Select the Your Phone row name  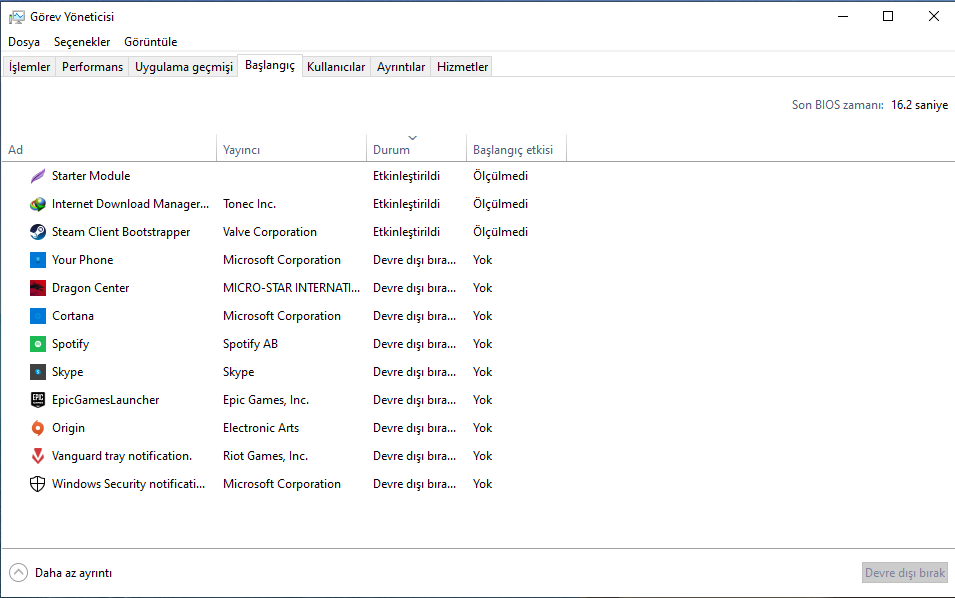(82, 260)
